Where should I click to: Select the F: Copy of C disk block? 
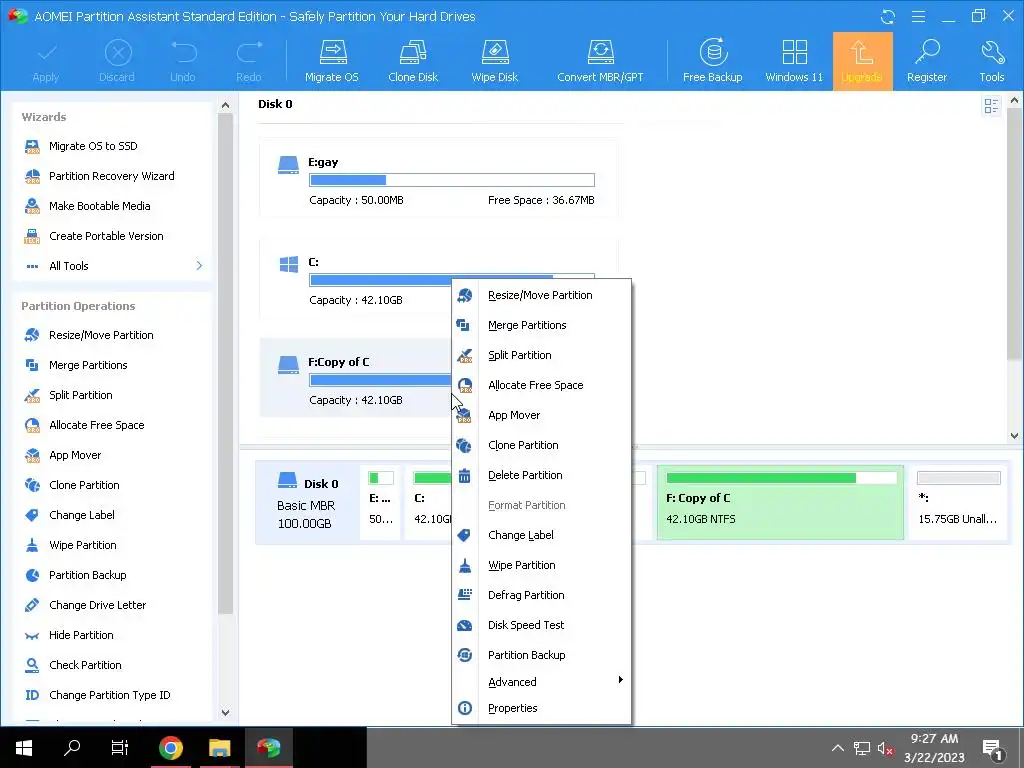click(x=780, y=503)
